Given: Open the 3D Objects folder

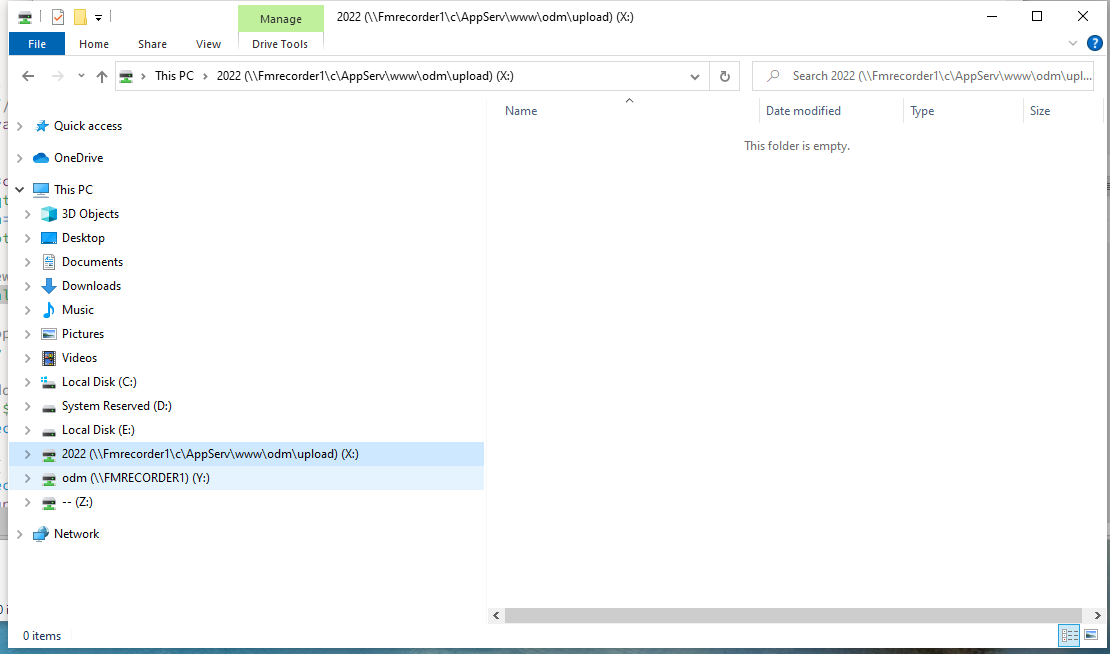Looking at the screenshot, I should pyautogui.click(x=90, y=214).
